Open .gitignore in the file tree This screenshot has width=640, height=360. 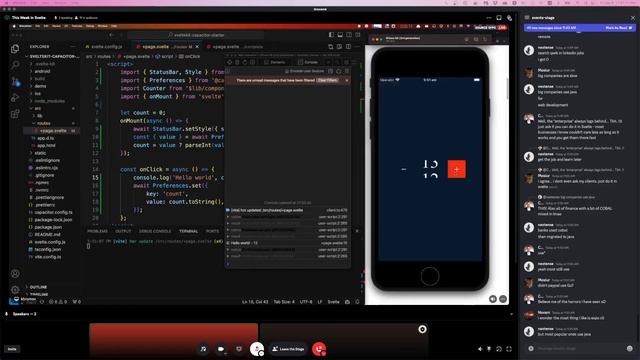coord(44,175)
